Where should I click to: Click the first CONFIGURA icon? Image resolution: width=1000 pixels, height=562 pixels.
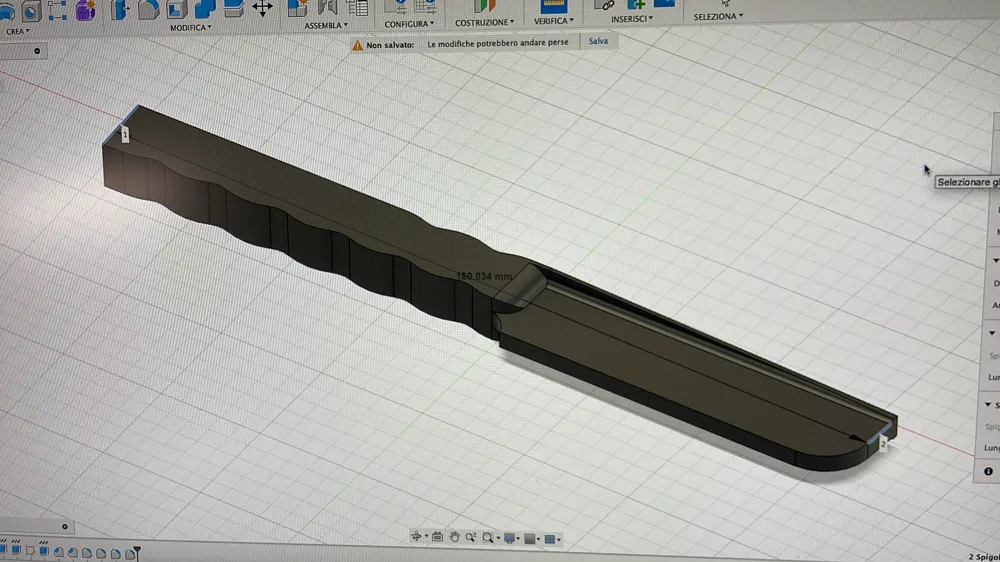coord(396,6)
